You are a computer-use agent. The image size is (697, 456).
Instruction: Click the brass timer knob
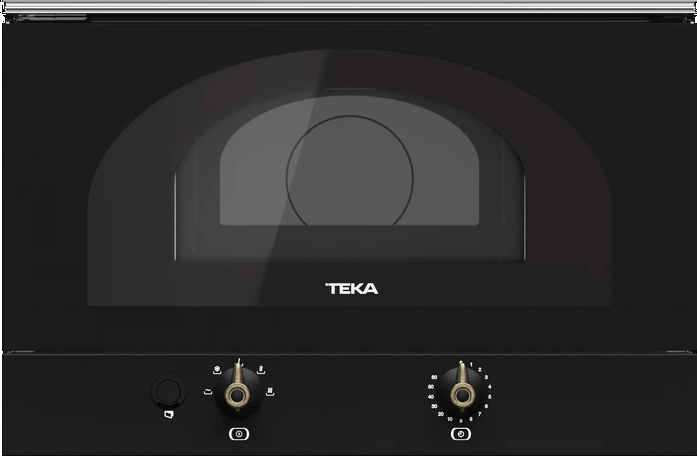click(461, 396)
